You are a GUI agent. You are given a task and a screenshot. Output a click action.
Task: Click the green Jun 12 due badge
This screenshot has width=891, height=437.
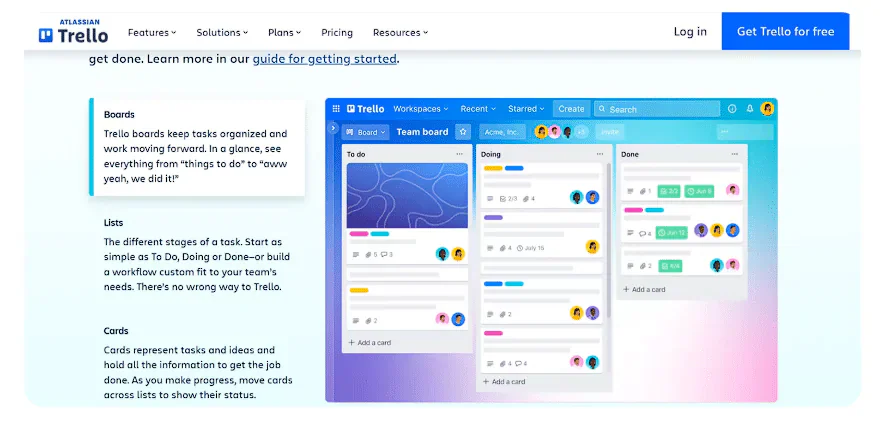tap(672, 232)
